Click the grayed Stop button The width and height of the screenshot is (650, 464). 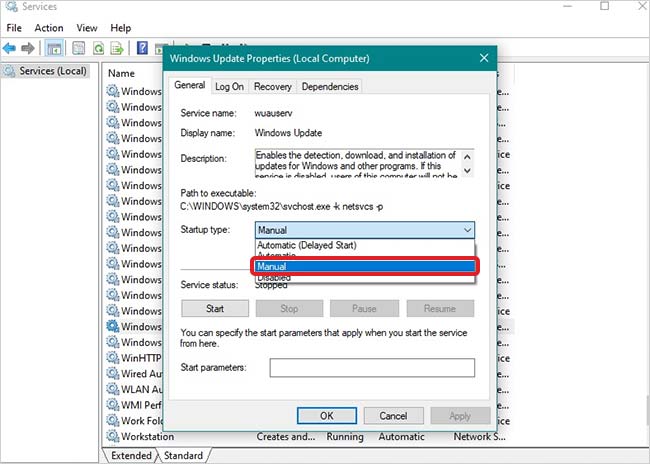[289, 309]
